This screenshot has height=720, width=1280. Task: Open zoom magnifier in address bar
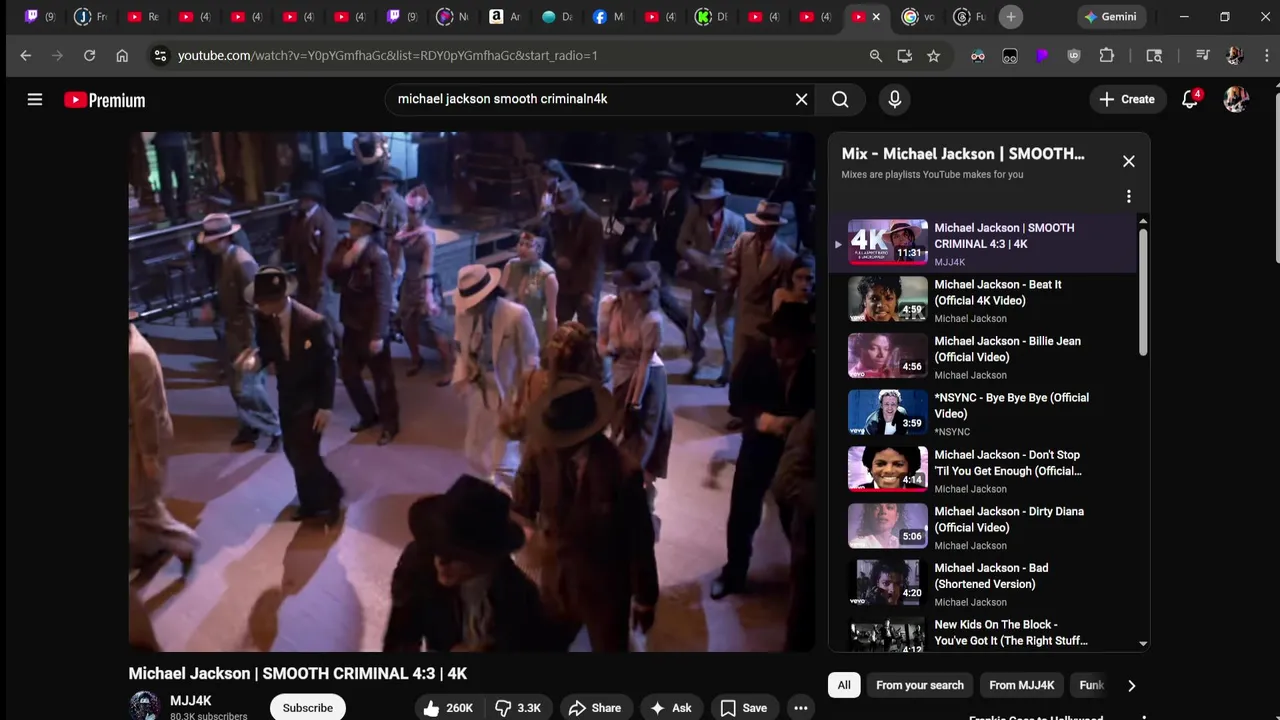pos(876,56)
